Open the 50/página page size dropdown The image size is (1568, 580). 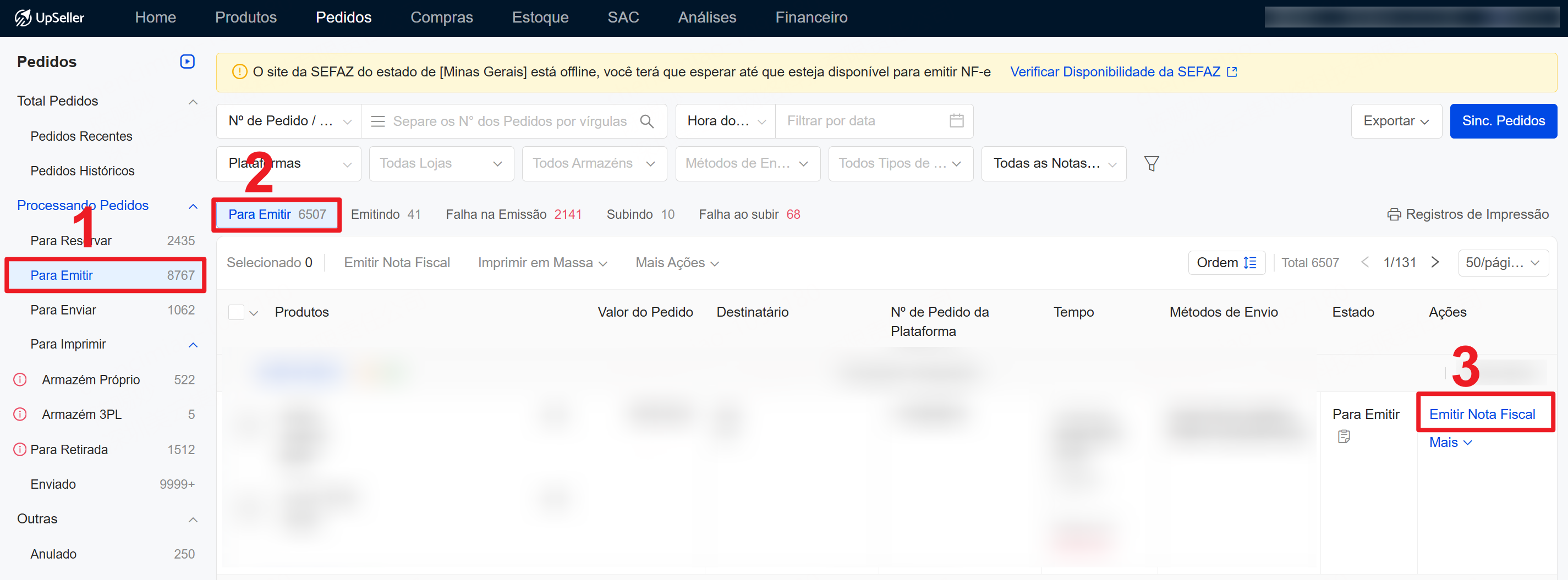[x=1501, y=263]
